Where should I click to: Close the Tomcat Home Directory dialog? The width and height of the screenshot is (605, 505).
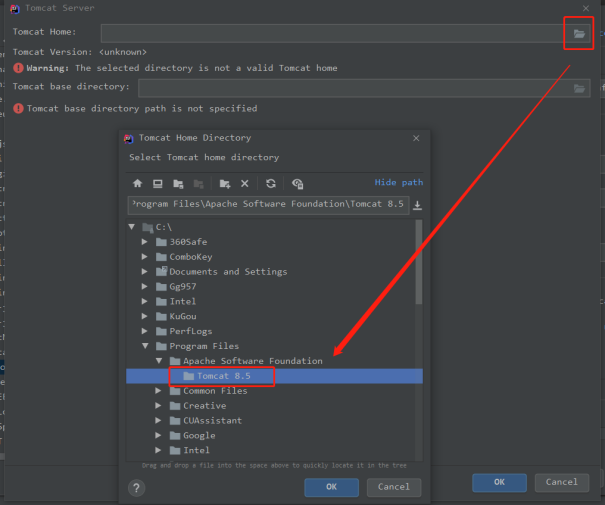[x=416, y=138]
